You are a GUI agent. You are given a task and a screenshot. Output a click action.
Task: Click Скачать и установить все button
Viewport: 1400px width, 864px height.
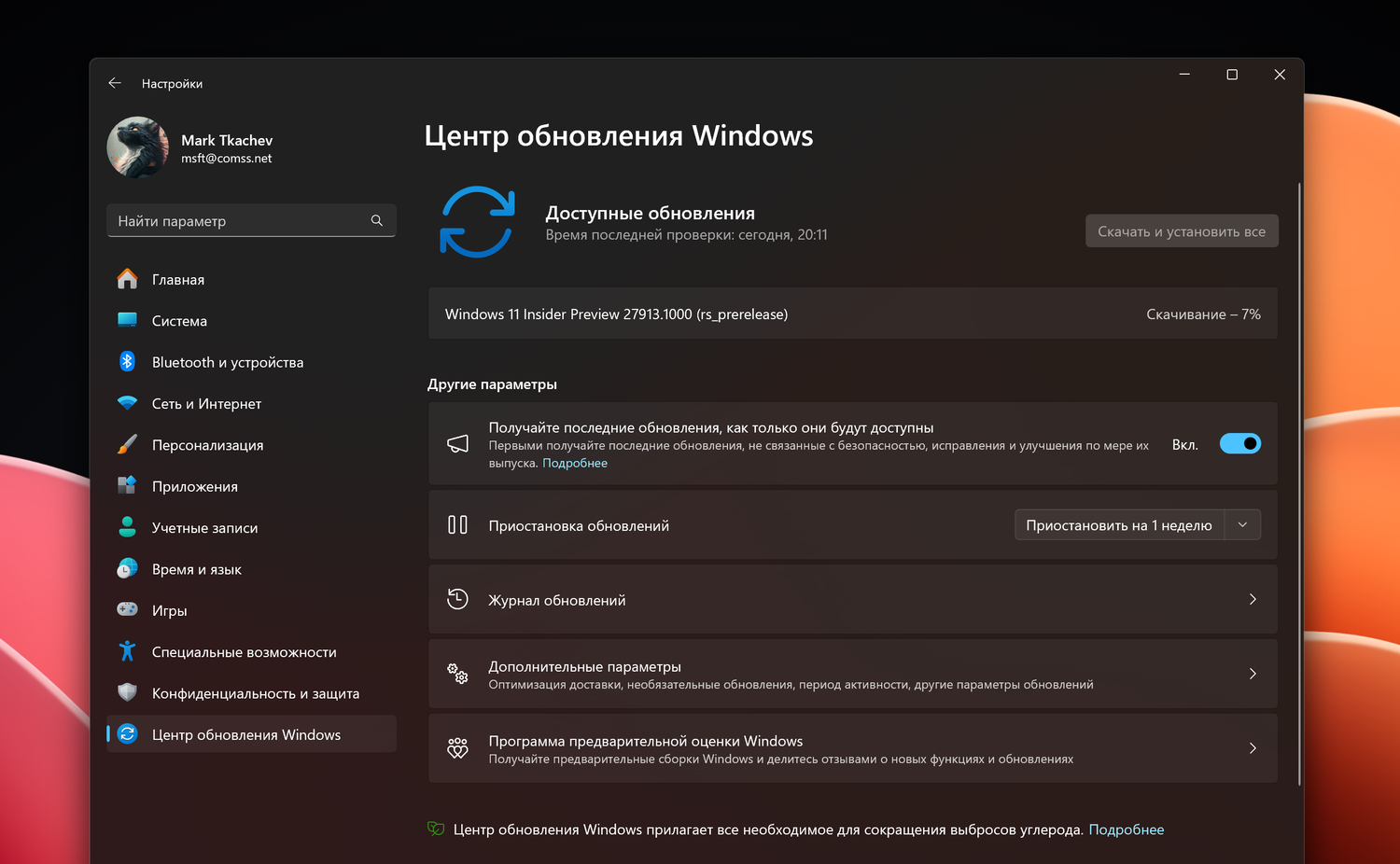pyautogui.click(x=1182, y=230)
